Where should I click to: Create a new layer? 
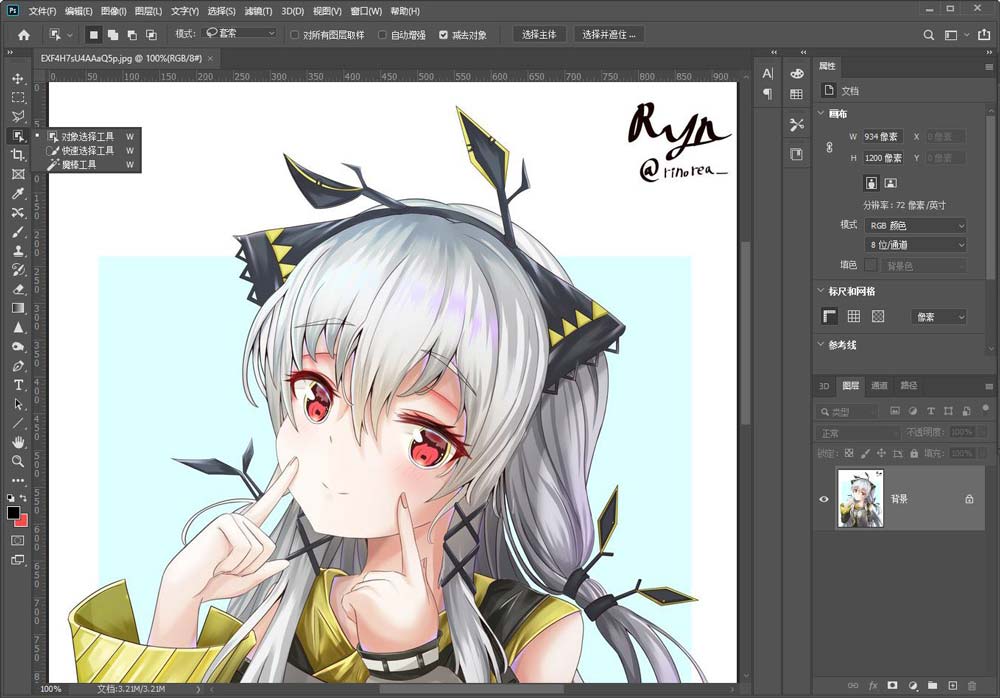[x=952, y=685]
